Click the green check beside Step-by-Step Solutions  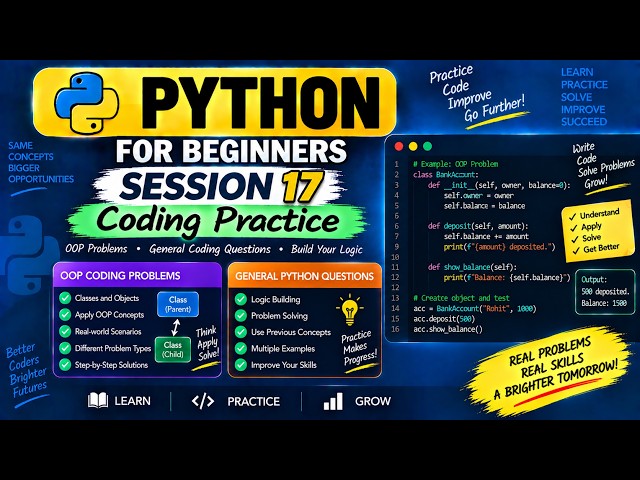[x=65, y=364]
